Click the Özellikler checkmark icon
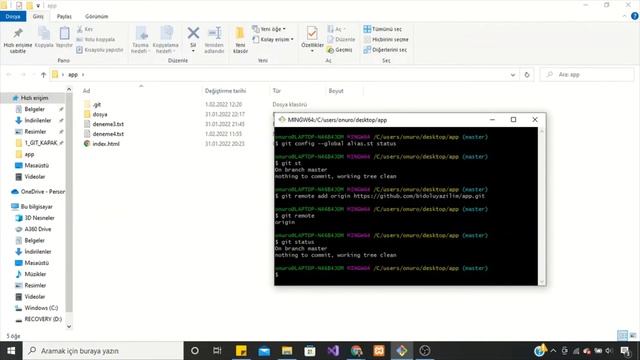 click(312, 33)
